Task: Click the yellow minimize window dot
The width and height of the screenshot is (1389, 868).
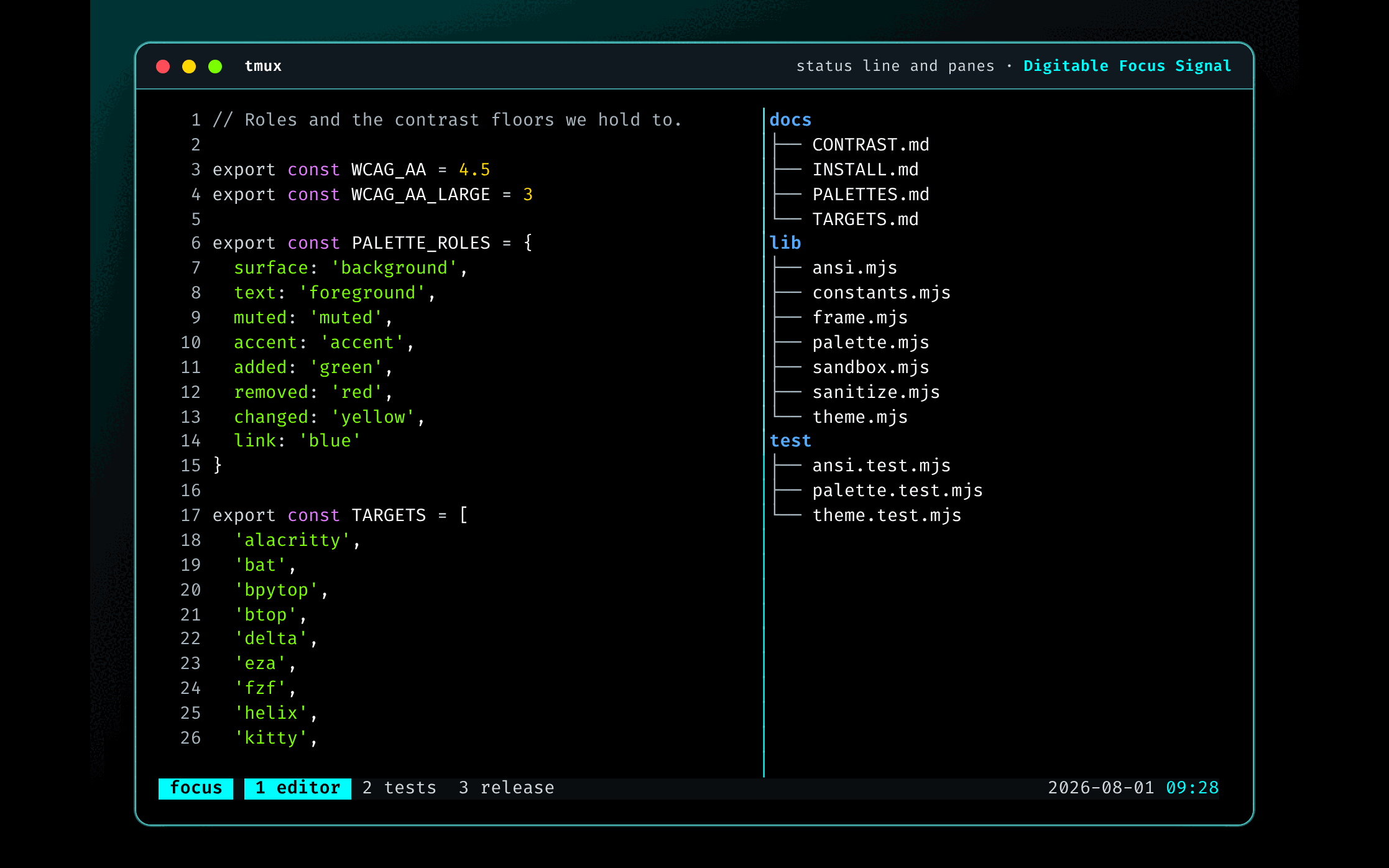Action: point(189,67)
